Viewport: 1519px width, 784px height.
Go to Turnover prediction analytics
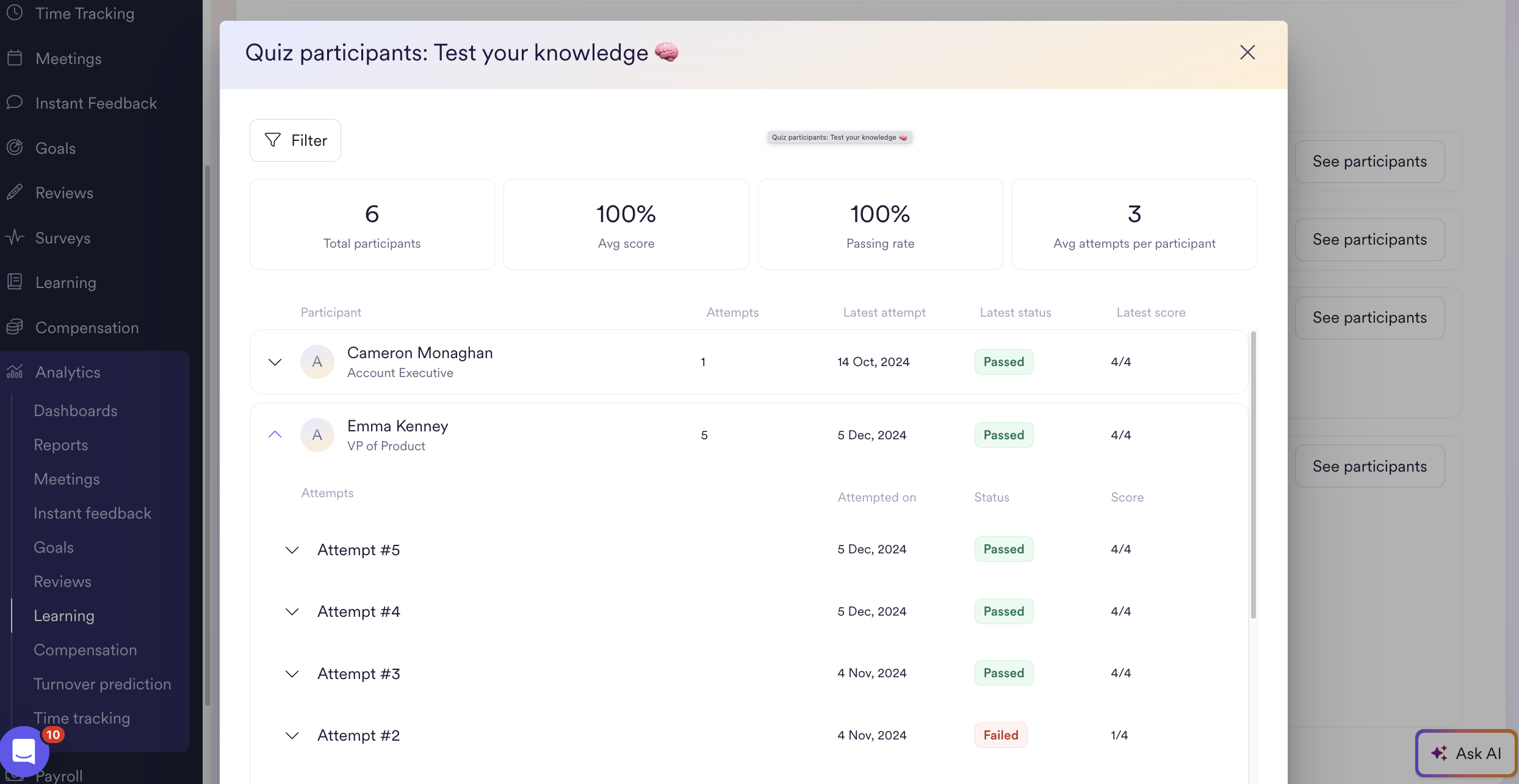tap(102, 684)
